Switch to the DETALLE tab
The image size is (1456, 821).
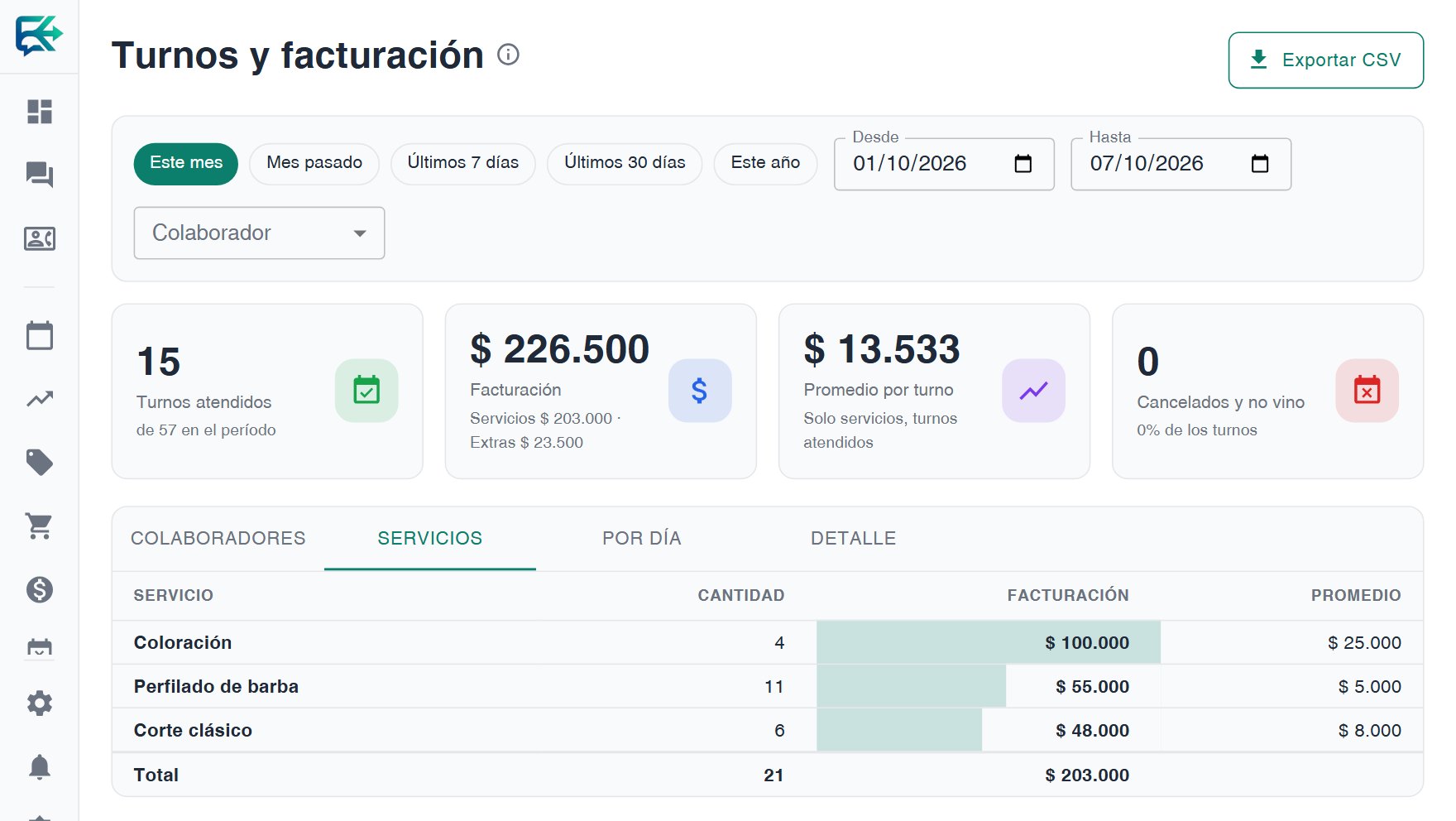854,539
